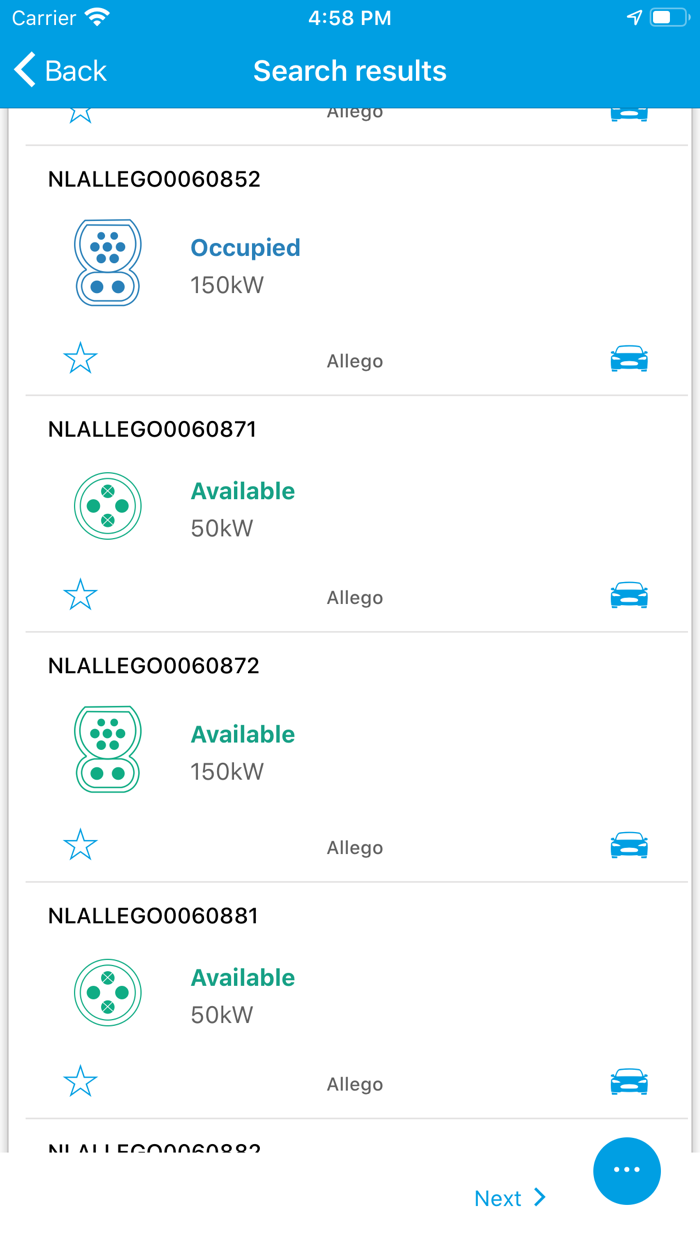700x1244 pixels.
Task: Tap the car navigation icon for NLALLEGO0060852
Action: 628,357
